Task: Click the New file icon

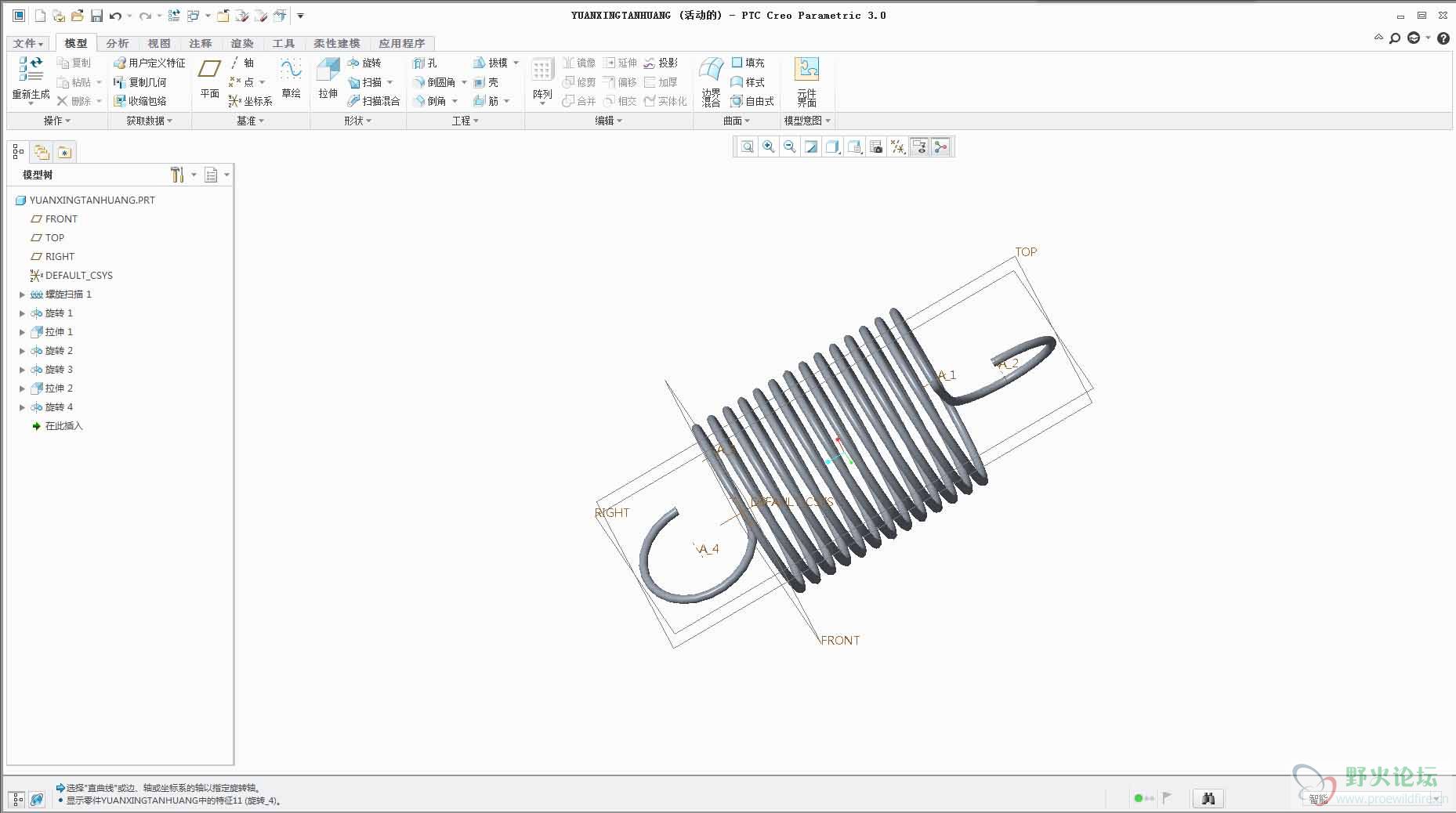Action: 40,16
